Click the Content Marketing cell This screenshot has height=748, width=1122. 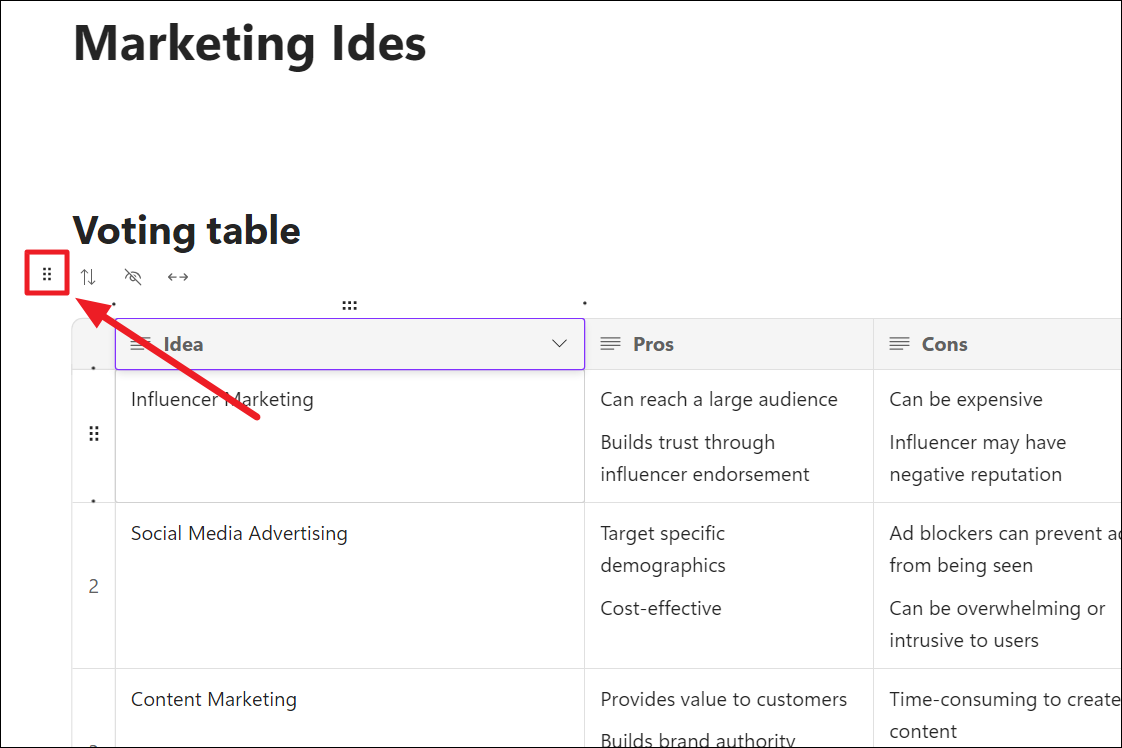(x=213, y=700)
